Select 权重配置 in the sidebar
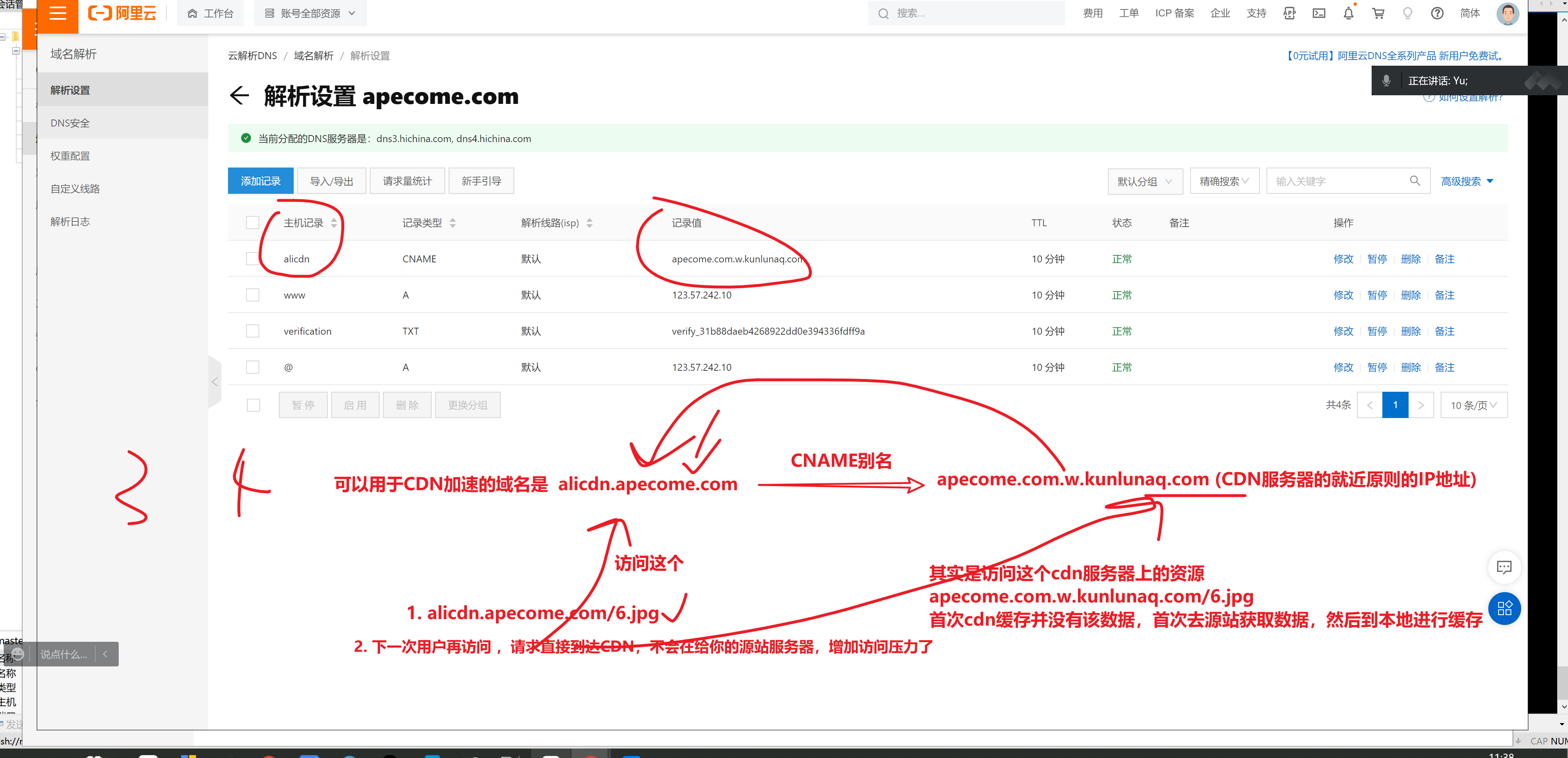 point(123,156)
